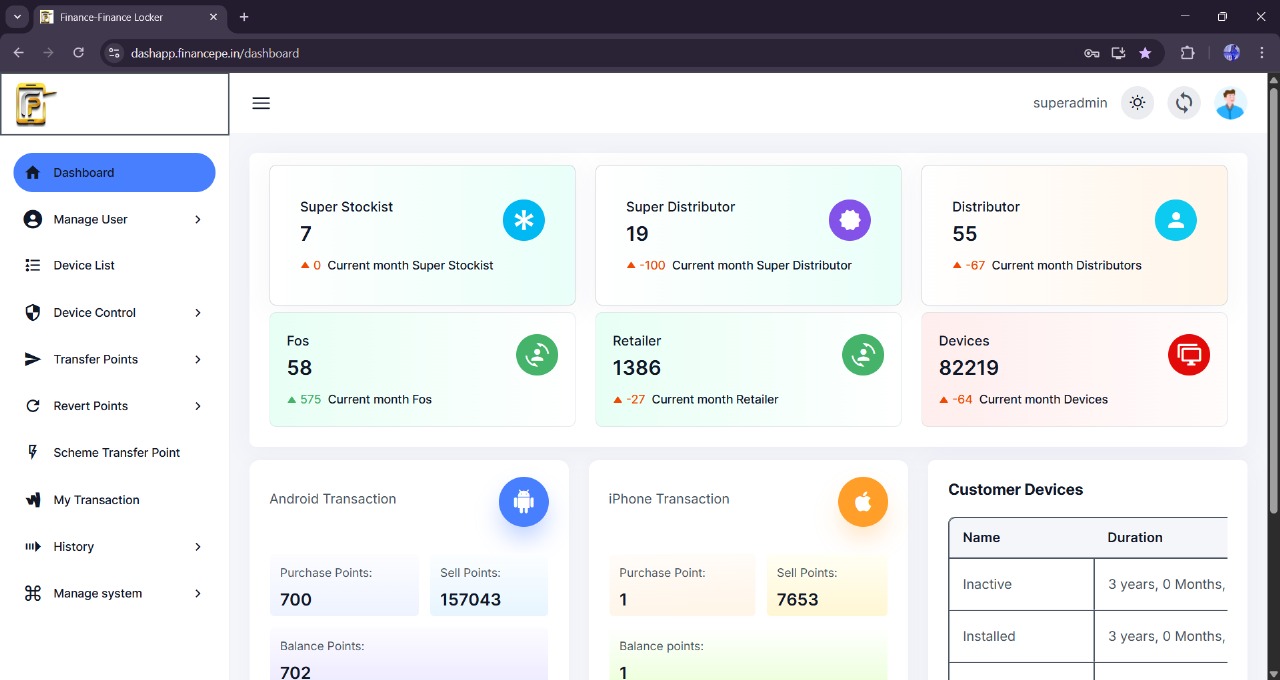Expand the History chevron
The image size is (1280, 680).
pyautogui.click(x=198, y=546)
